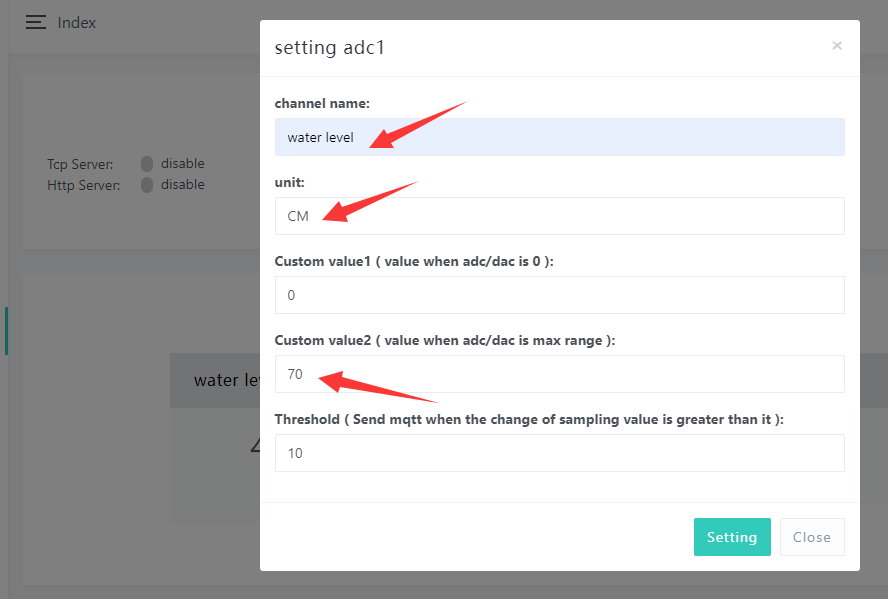Click the Custom value2 label text
This screenshot has width=888, height=599.
click(x=444, y=340)
